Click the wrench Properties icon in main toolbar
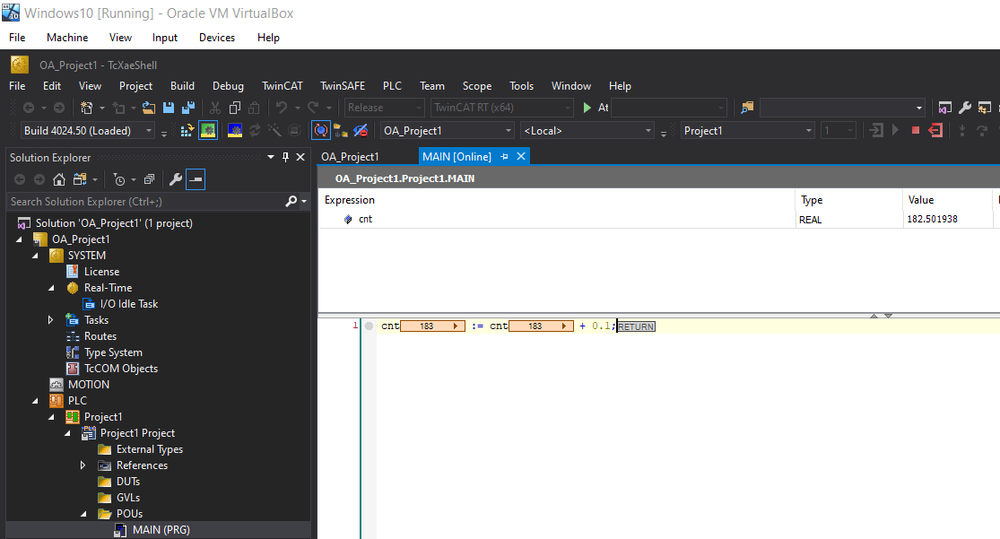Viewport: 1000px width, 539px height. click(x=965, y=108)
